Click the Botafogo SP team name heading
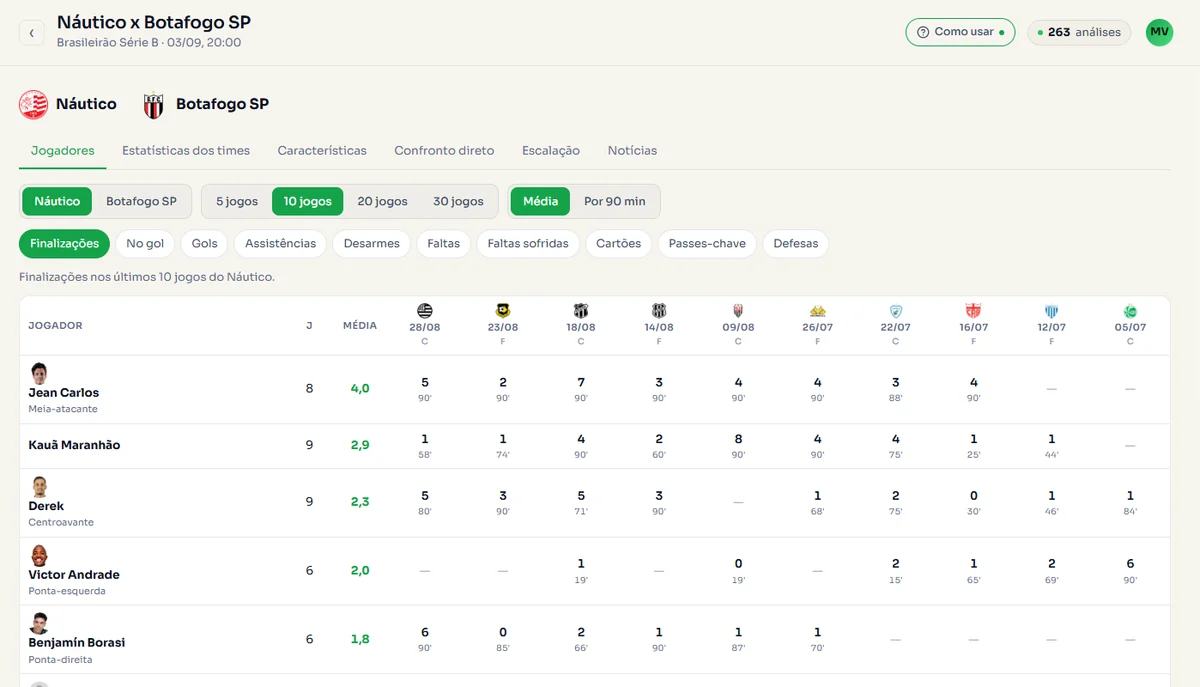Image resolution: width=1200 pixels, height=687 pixels. point(222,104)
